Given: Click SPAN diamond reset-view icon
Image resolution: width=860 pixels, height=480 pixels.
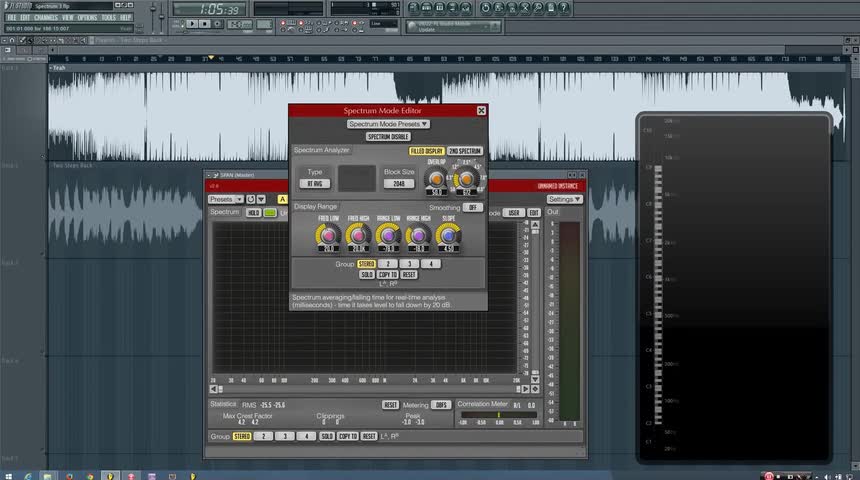Looking at the screenshot, I should tap(535, 389).
